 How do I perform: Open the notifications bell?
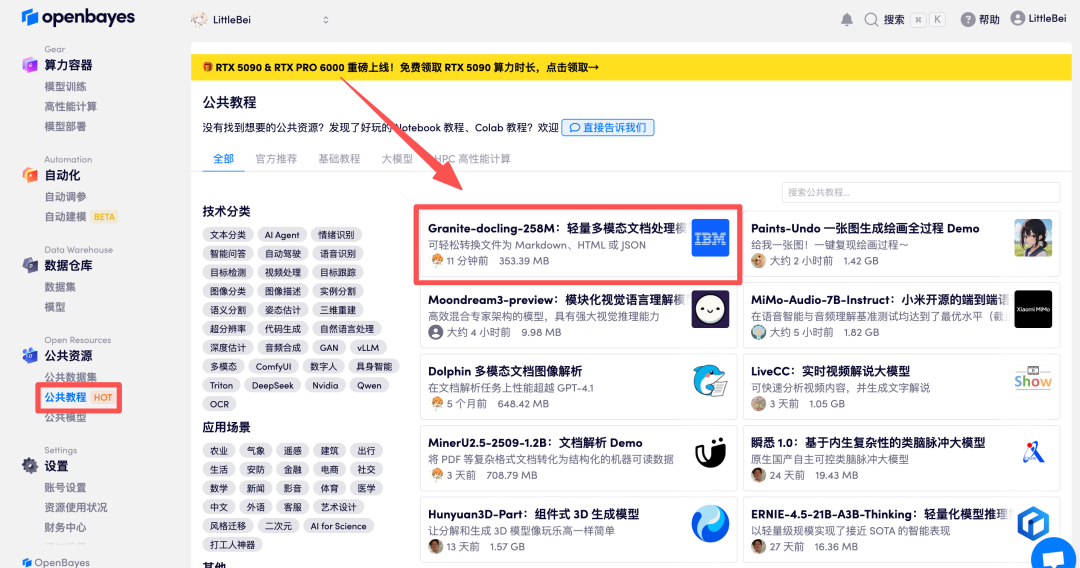pyautogui.click(x=847, y=20)
